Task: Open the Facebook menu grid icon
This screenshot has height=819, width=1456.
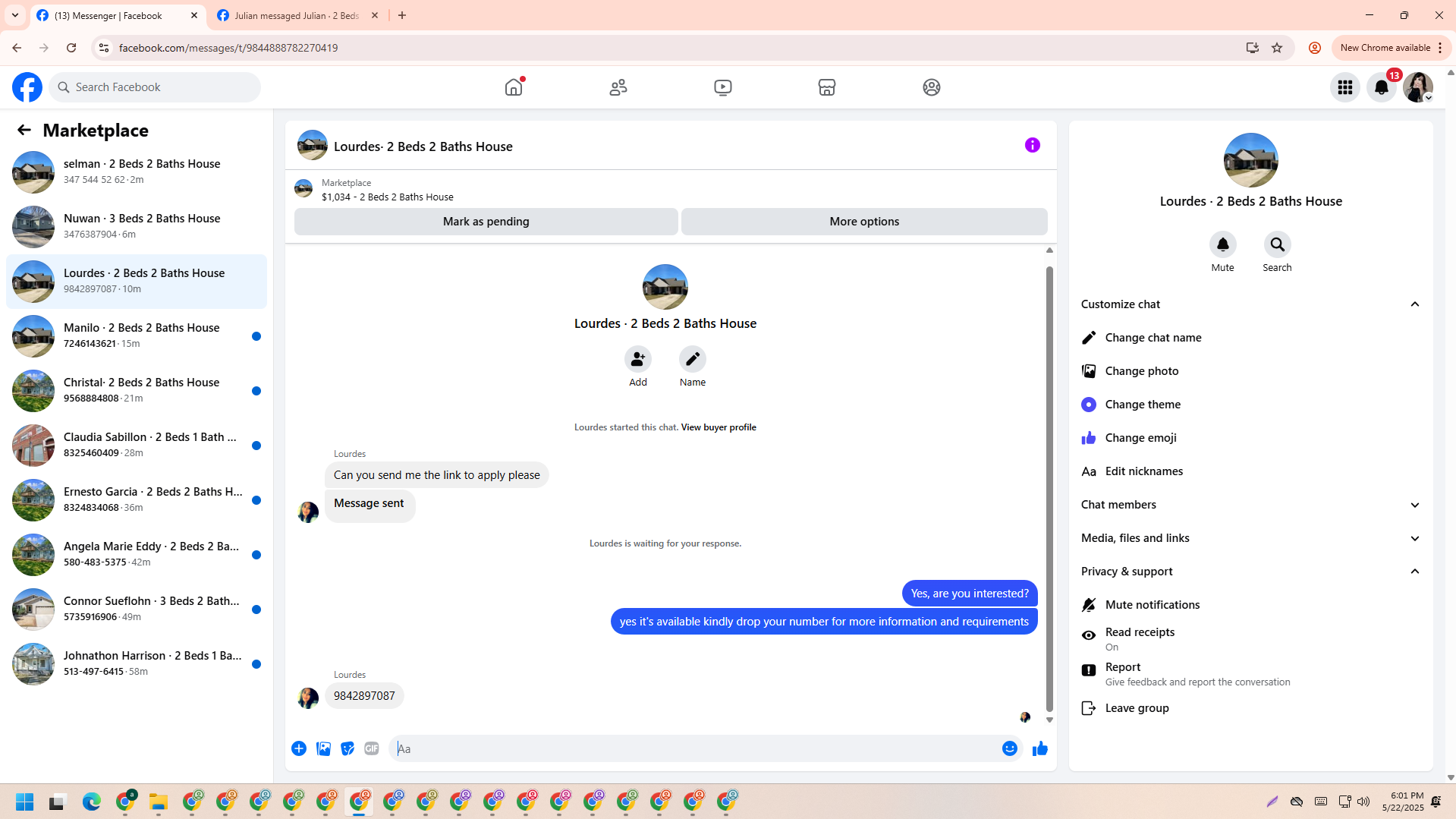Action: click(1345, 87)
